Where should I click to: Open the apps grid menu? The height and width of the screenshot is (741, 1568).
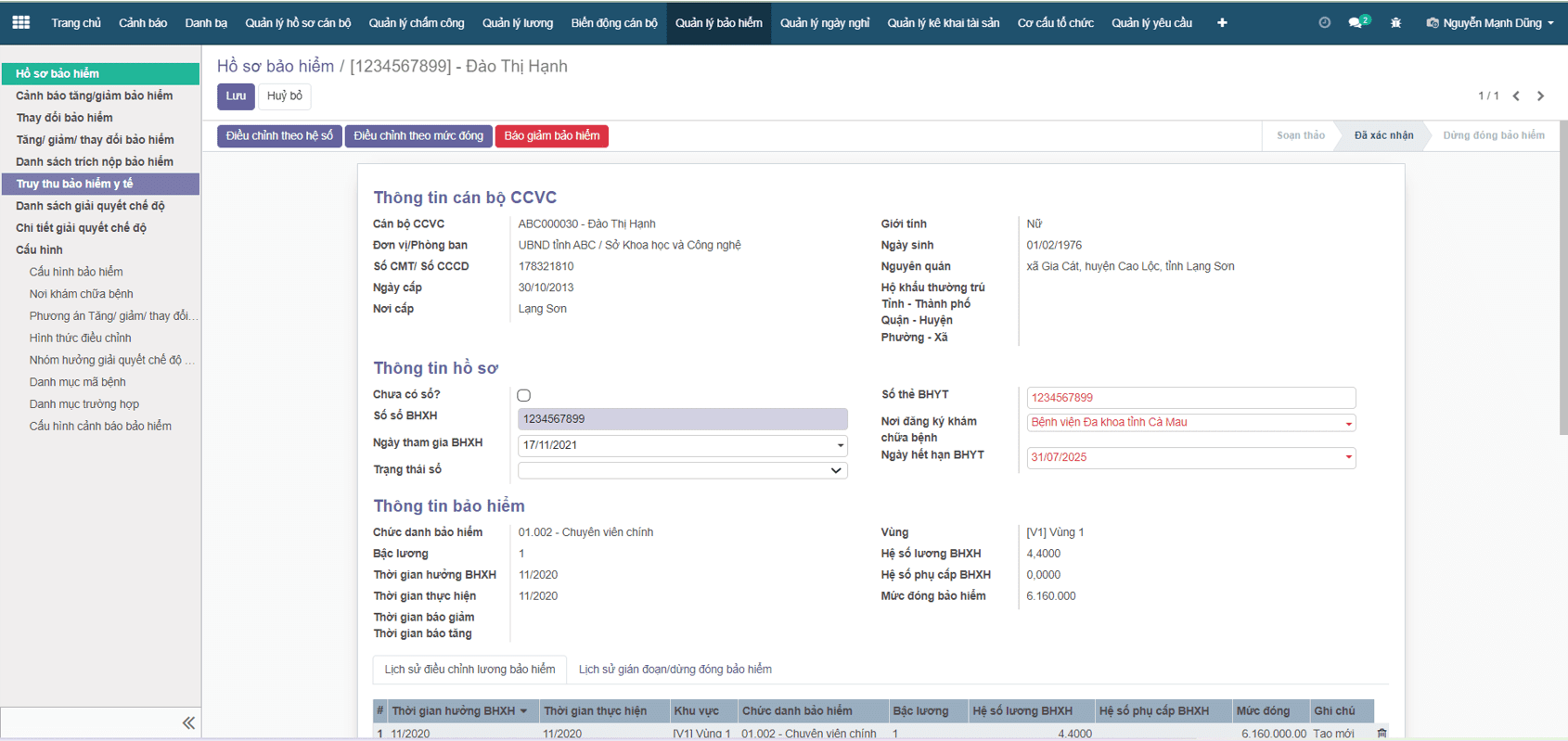(20, 22)
